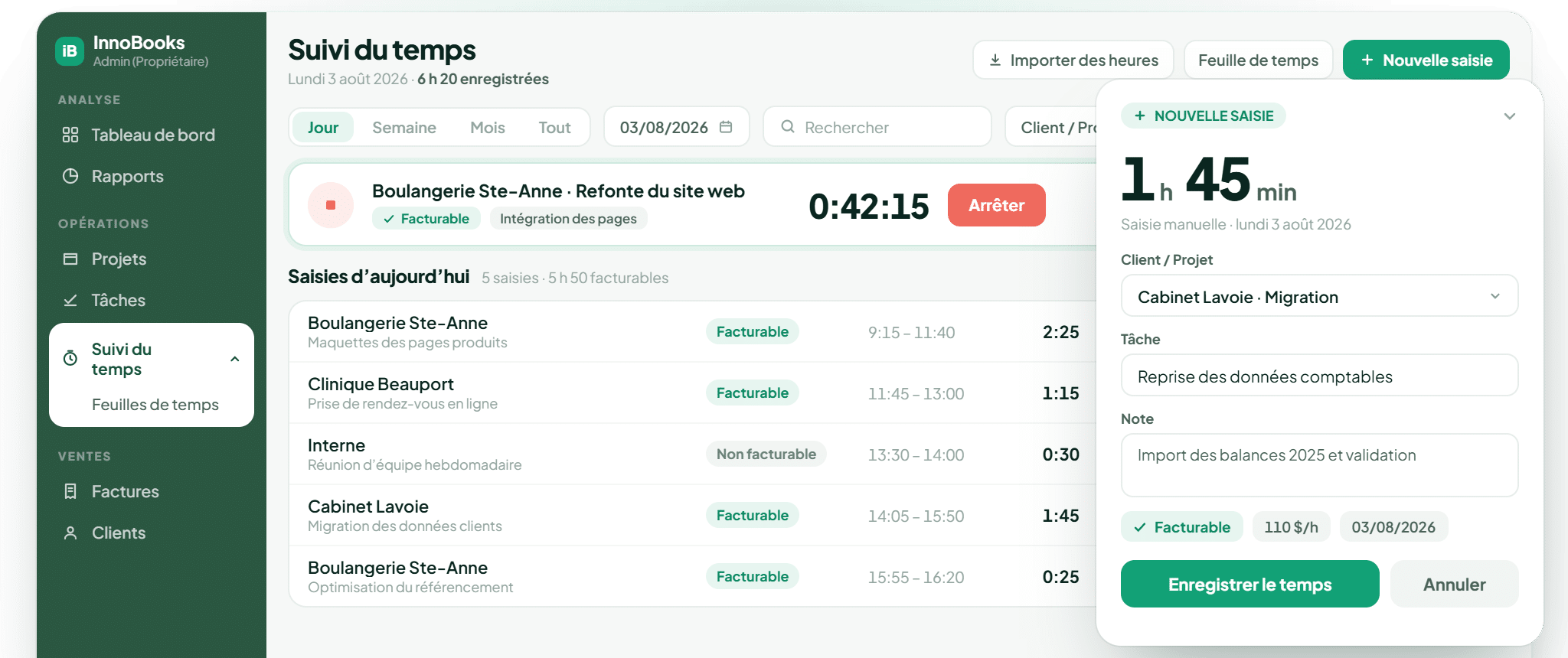Open Factures in sidebar
Image resolution: width=1568 pixels, height=658 pixels.
point(152,491)
